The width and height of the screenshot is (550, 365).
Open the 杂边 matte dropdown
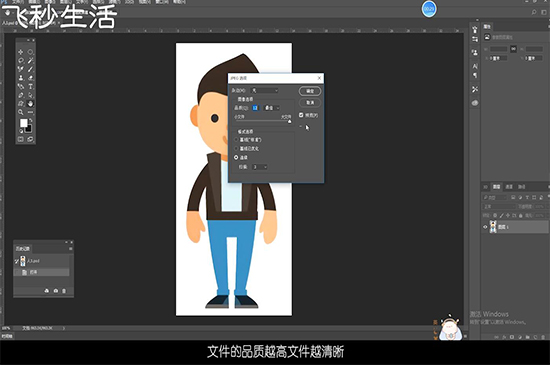coord(265,90)
